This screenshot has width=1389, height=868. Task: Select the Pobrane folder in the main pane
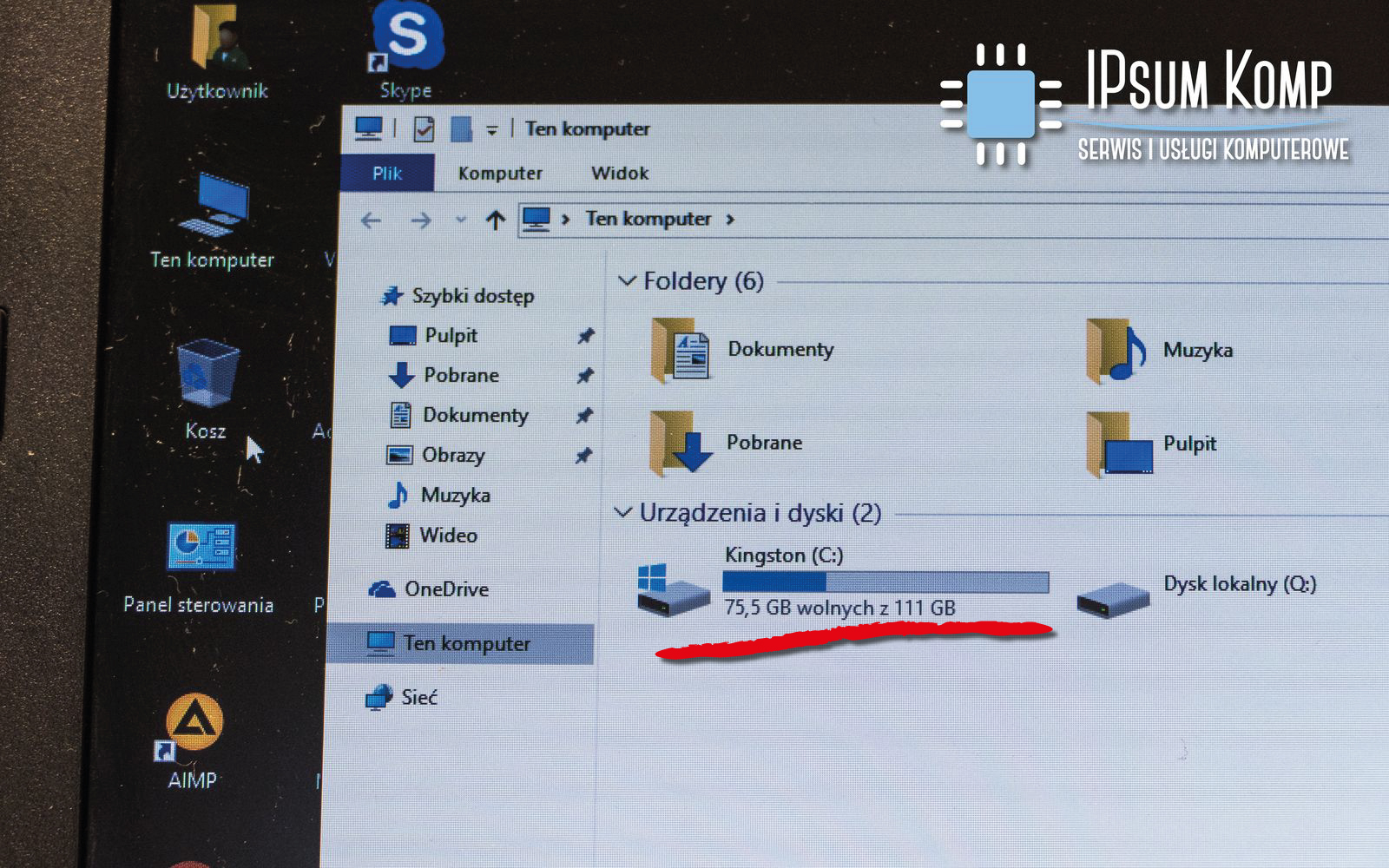tap(726, 443)
